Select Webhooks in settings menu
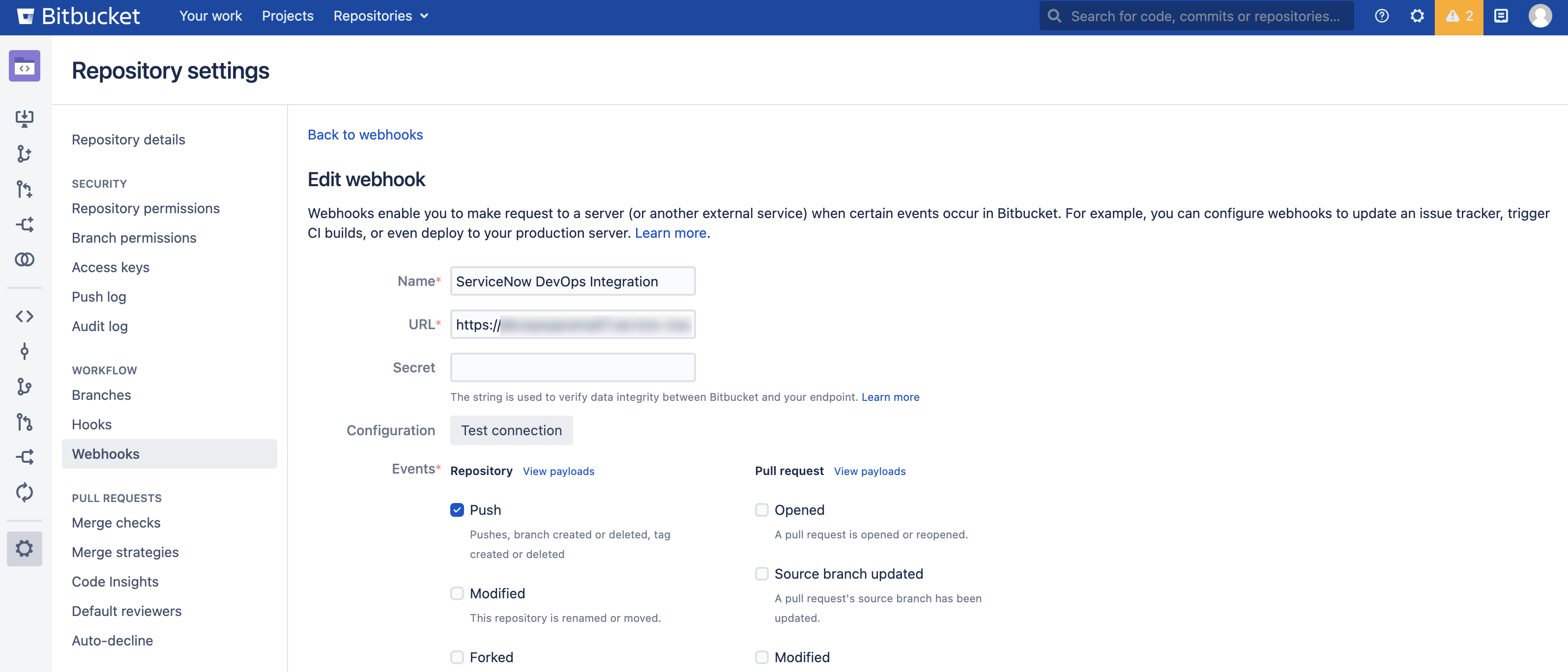 [x=169, y=454]
